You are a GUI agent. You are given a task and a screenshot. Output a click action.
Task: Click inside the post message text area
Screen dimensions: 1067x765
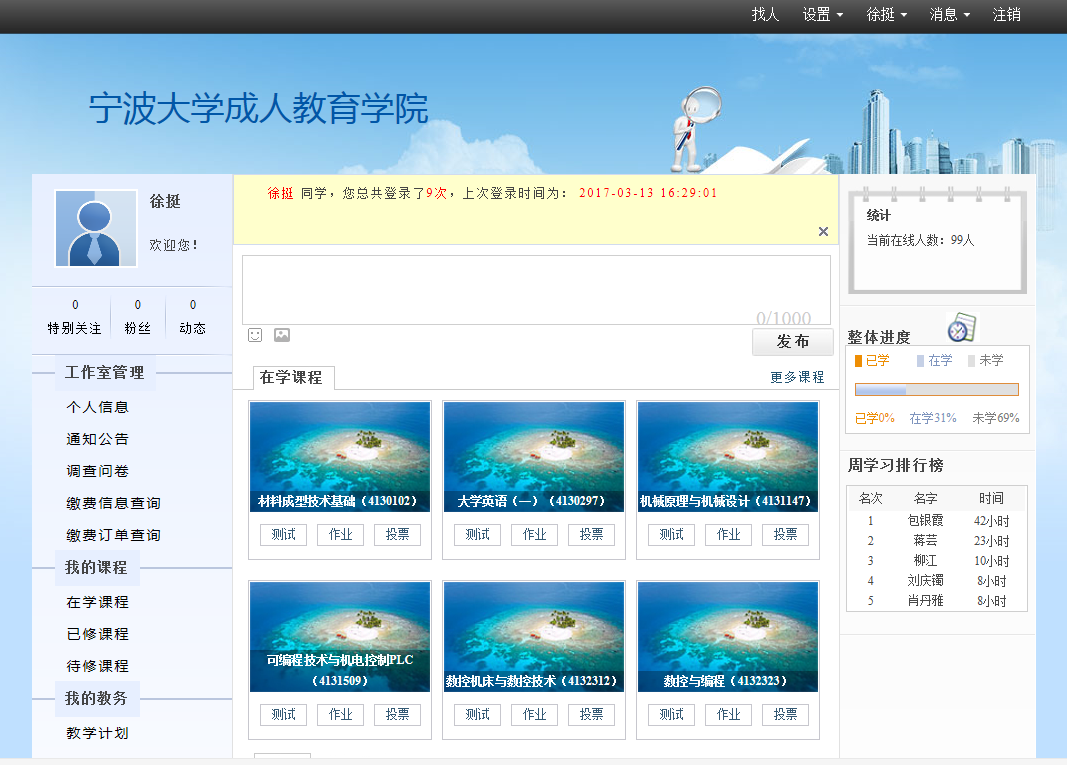pyautogui.click(x=536, y=289)
